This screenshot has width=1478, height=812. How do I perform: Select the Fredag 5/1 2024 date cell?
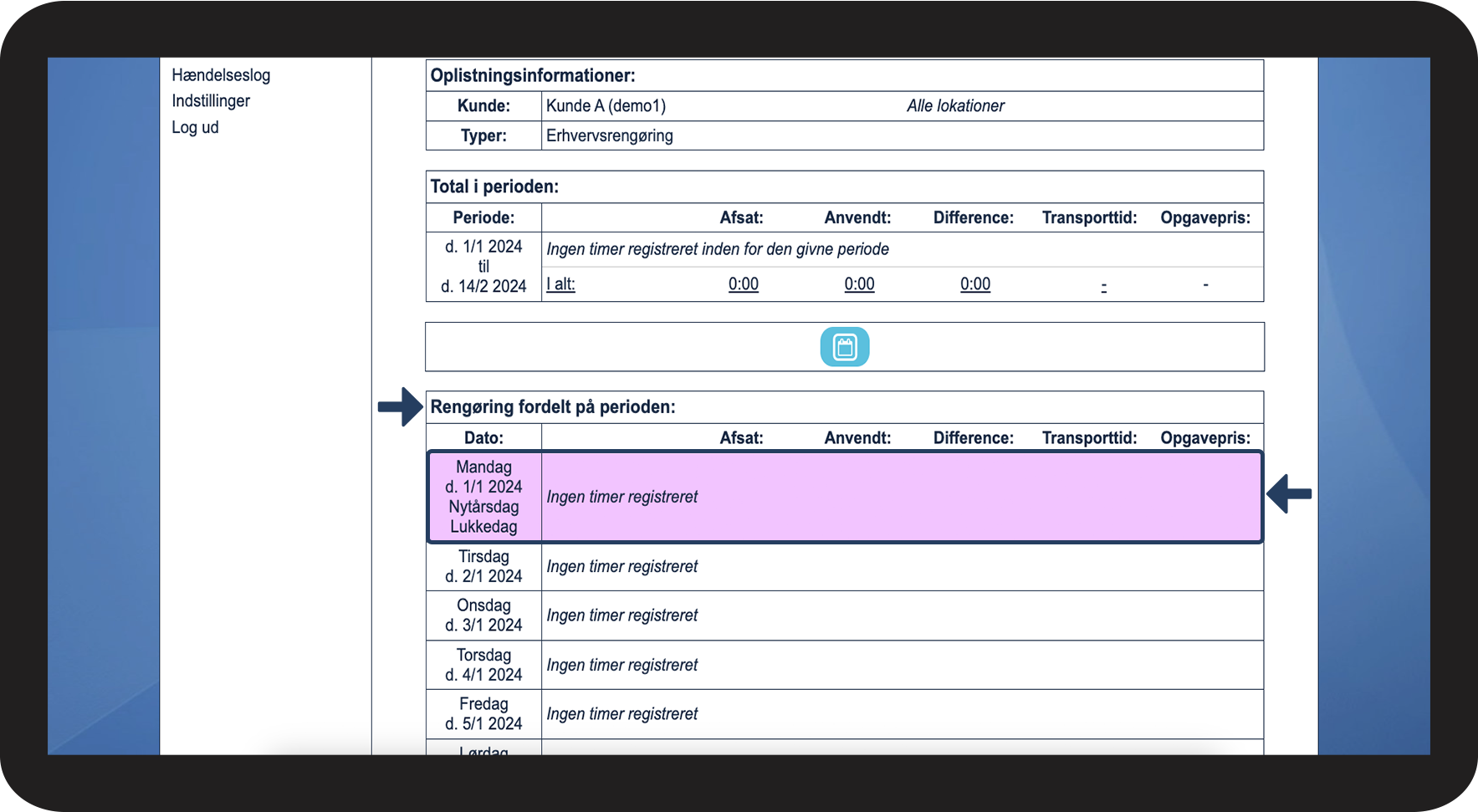point(483,713)
